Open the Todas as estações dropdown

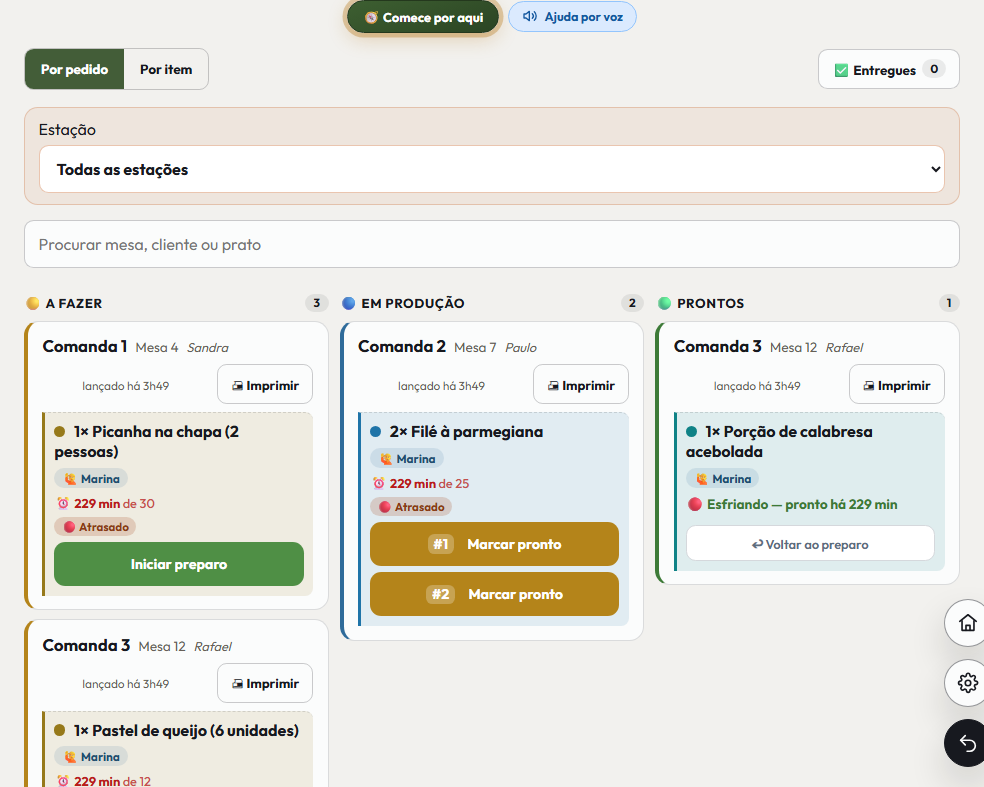point(492,169)
